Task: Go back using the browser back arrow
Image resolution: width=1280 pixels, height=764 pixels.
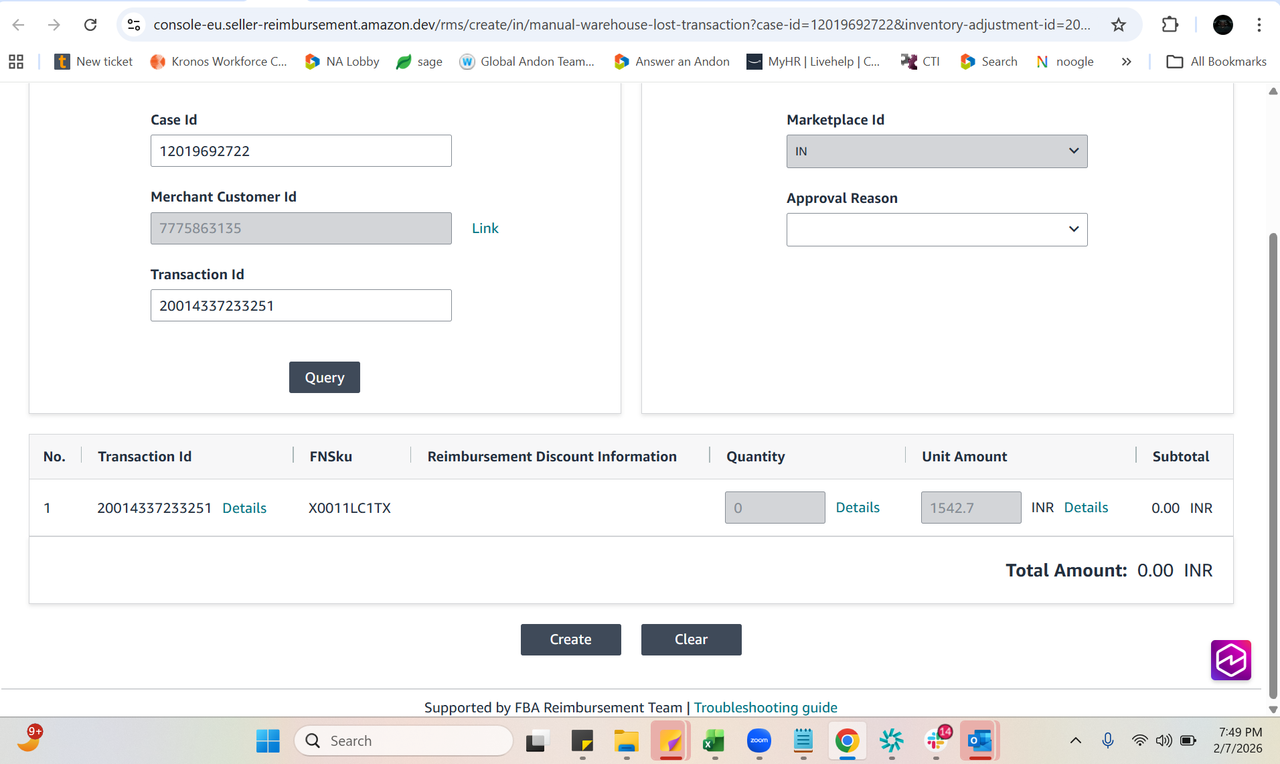Action: (x=18, y=25)
